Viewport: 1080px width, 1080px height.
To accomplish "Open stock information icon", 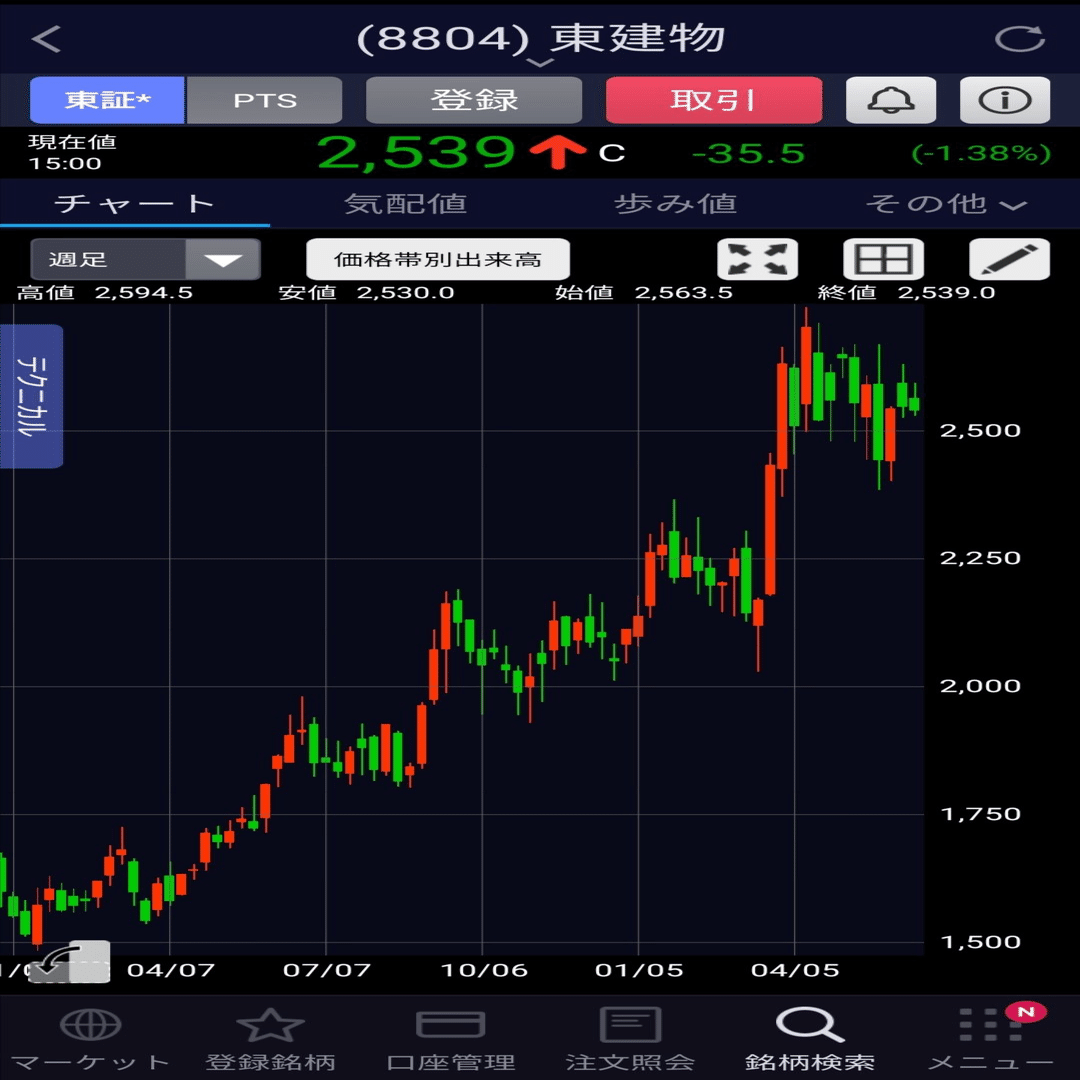I will pyautogui.click(x=1005, y=101).
